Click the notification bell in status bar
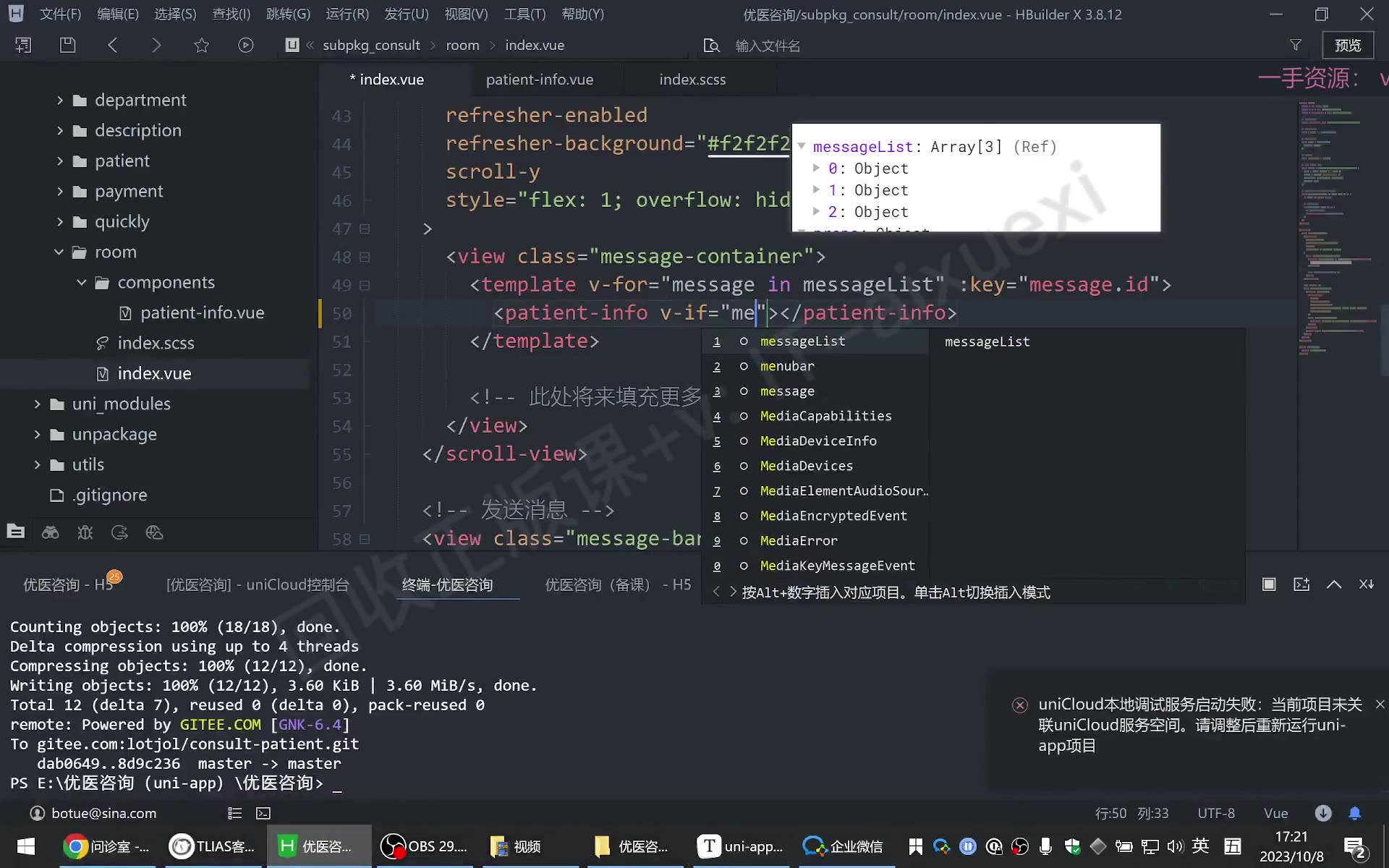Viewport: 1389px width, 868px height. (1355, 813)
